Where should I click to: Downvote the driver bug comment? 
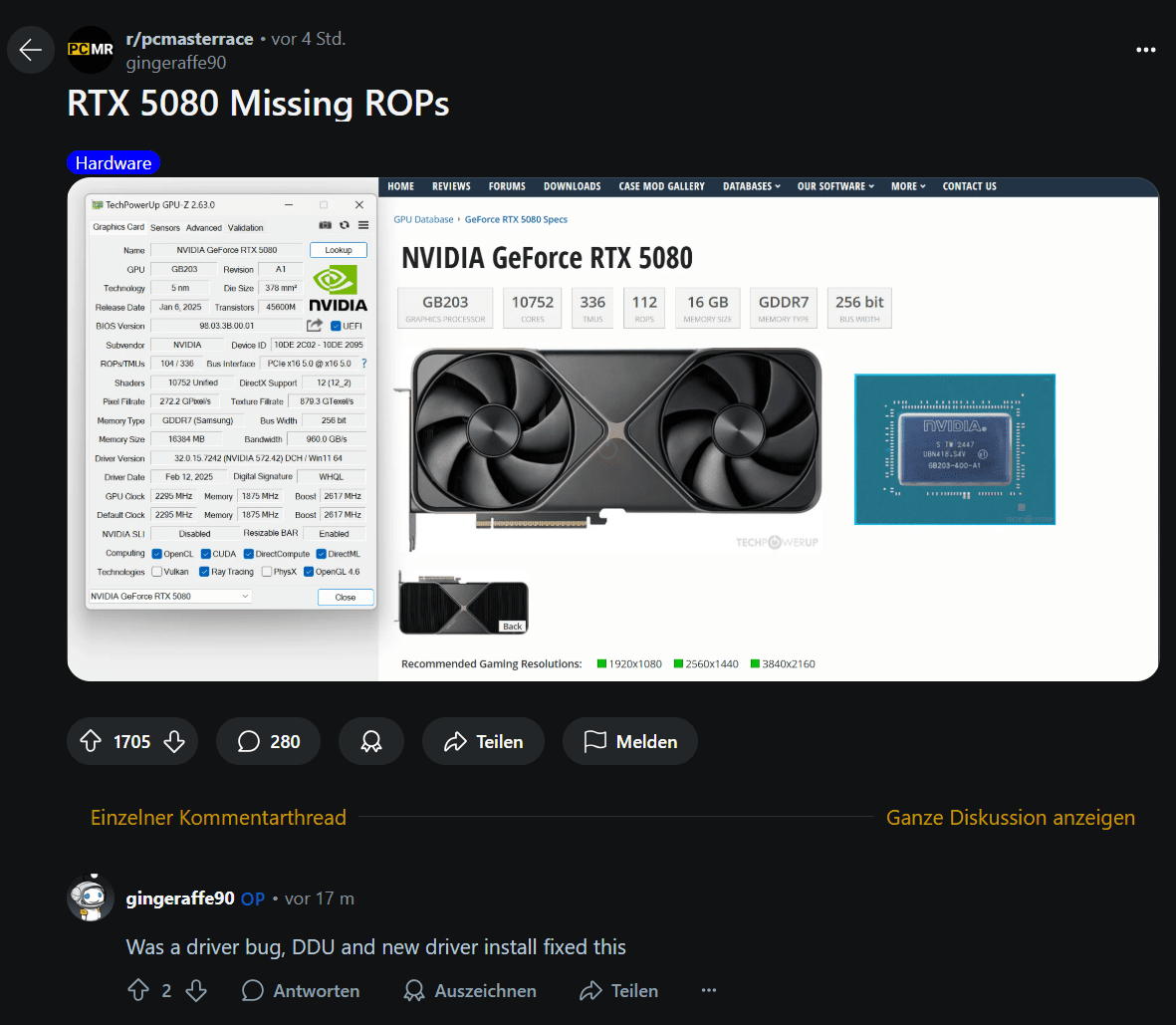click(x=196, y=990)
